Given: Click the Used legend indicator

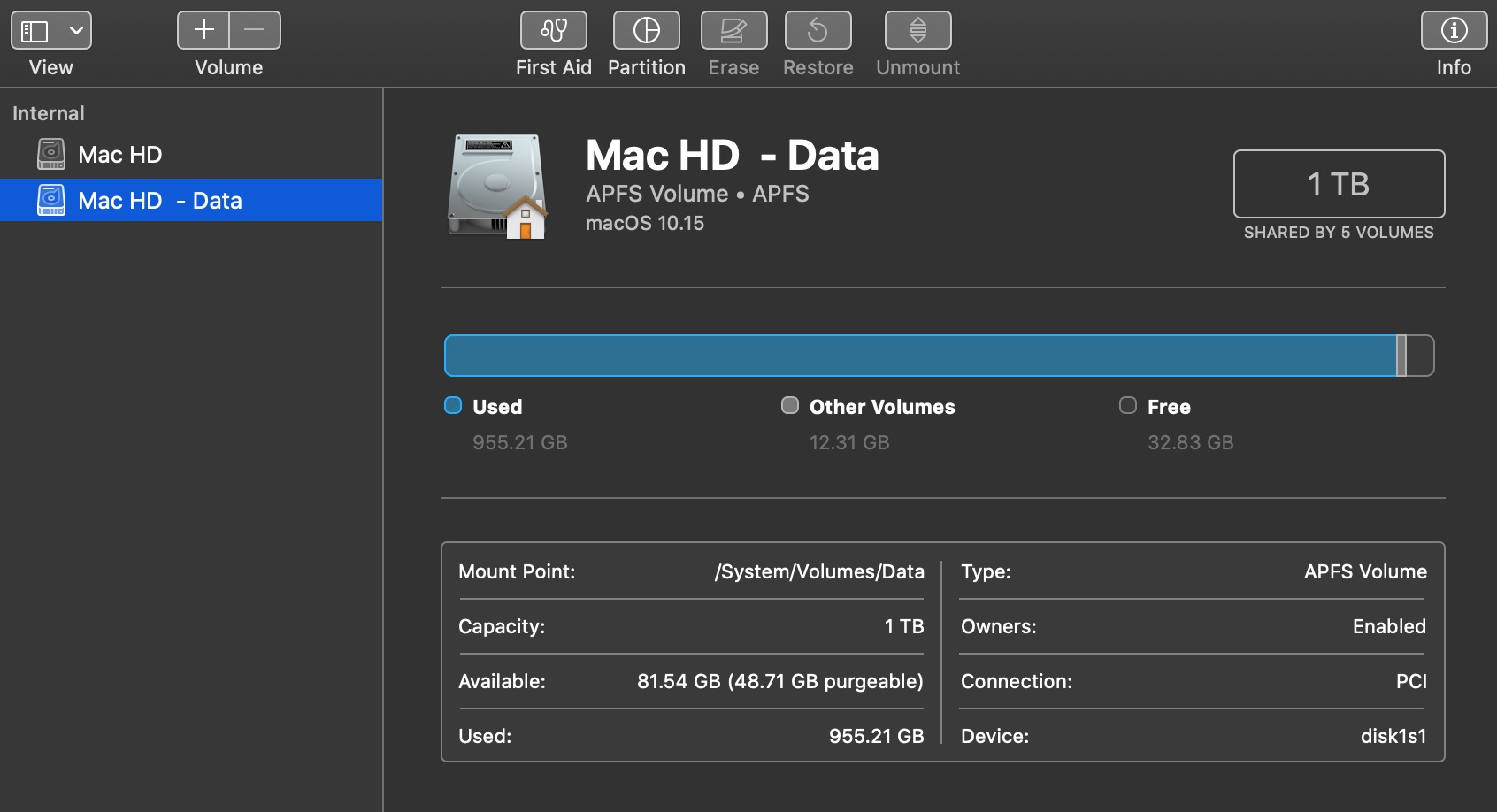Looking at the screenshot, I should pos(453,406).
